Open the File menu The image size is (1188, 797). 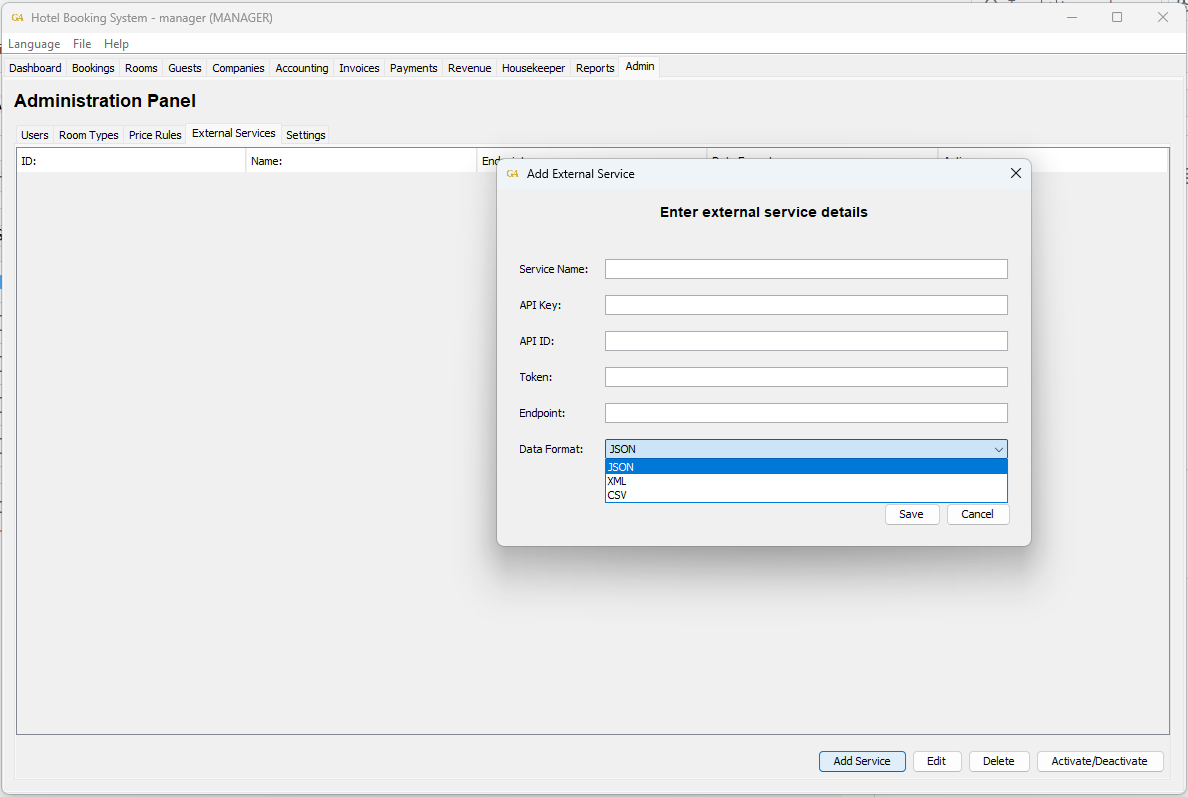[x=81, y=44]
